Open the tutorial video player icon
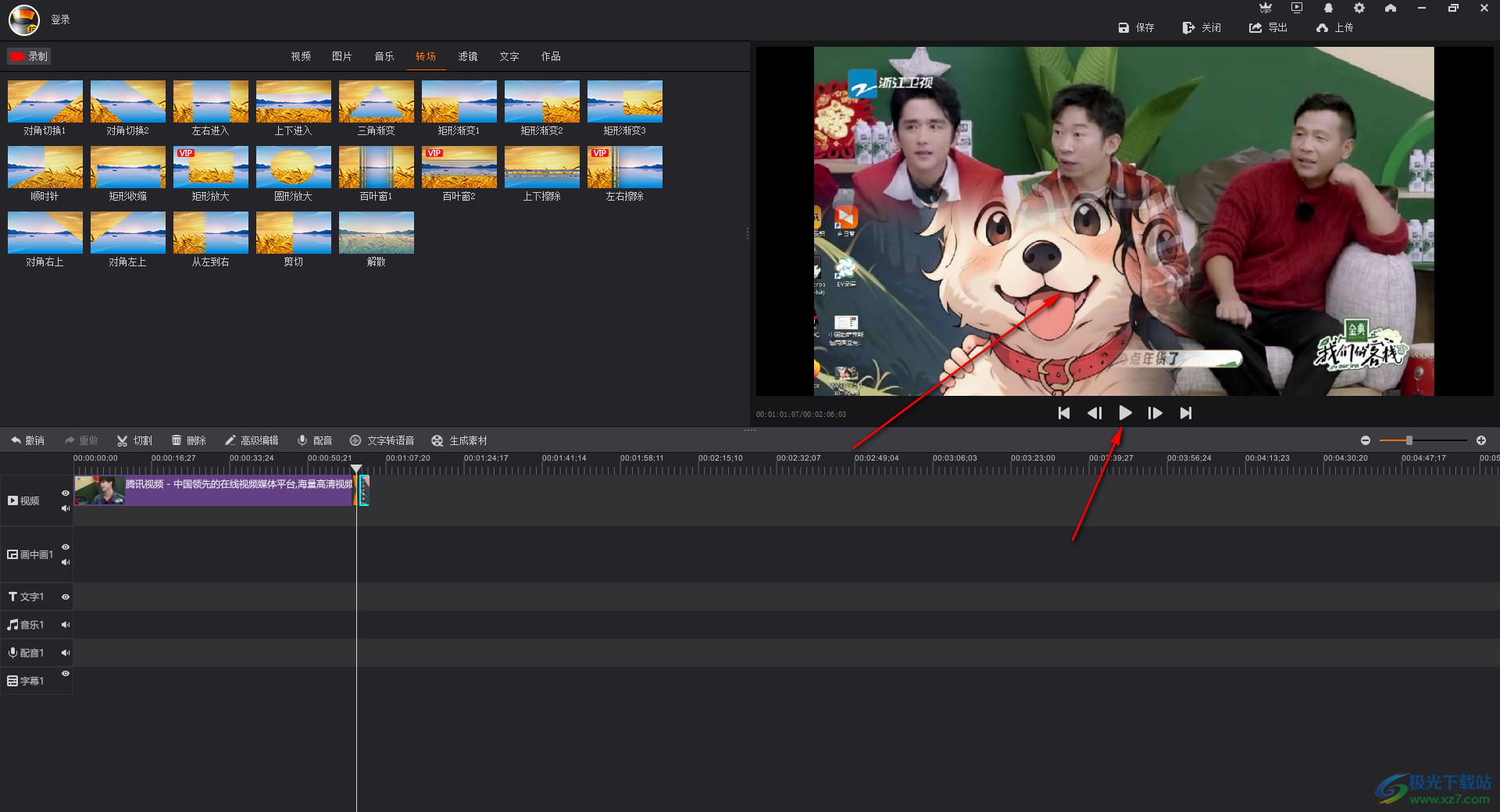 click(x=1297, y=8)
